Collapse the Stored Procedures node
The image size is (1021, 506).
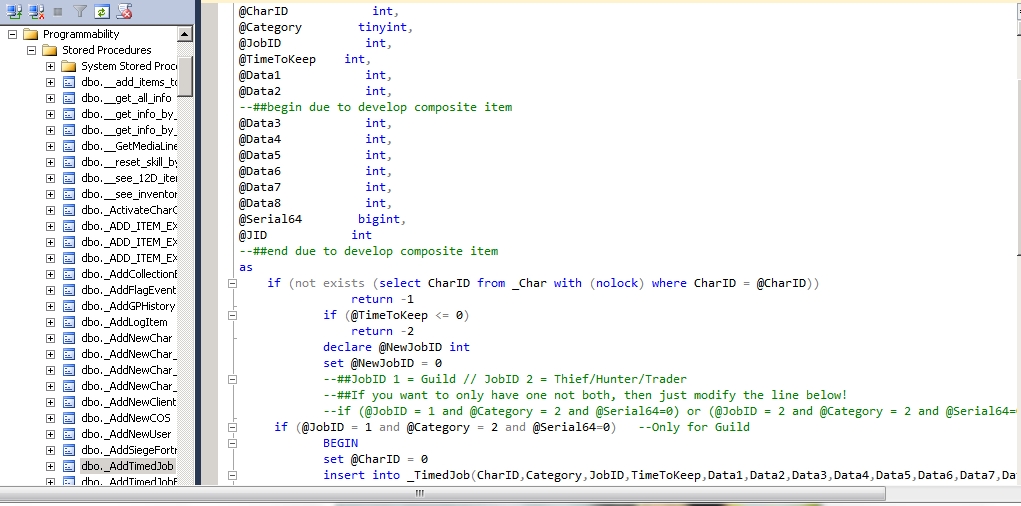click(31, 50)
